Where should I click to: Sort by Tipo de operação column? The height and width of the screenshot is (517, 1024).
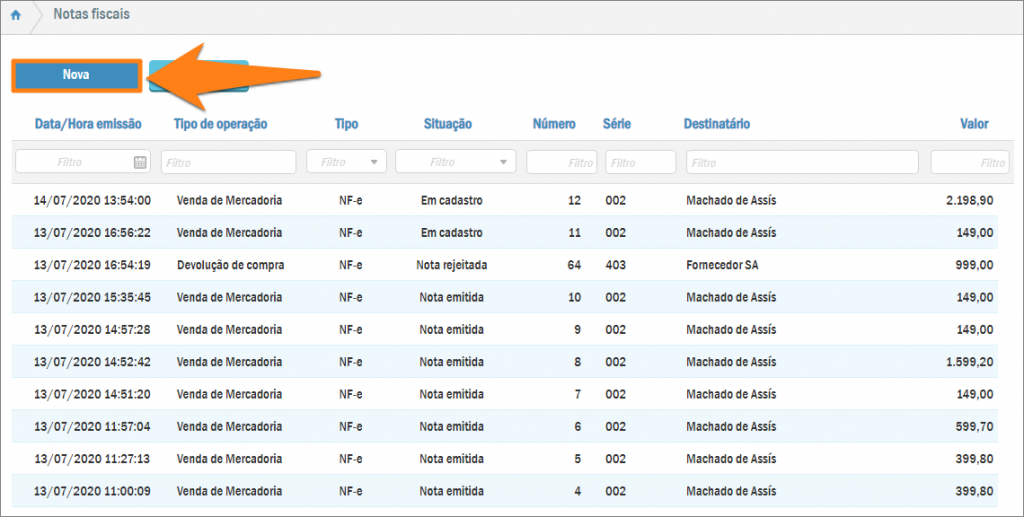point(221,124)
